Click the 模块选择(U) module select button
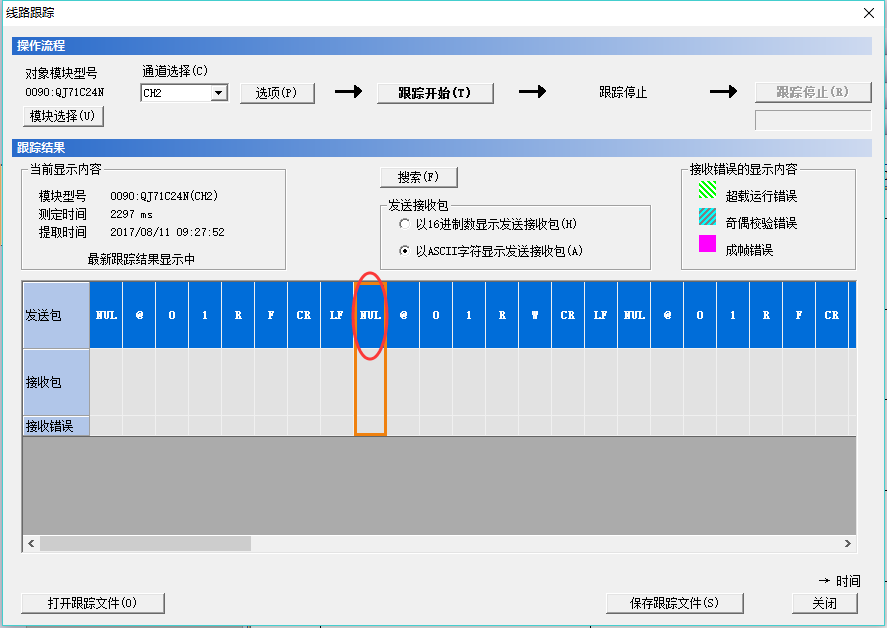Image resolution: width=887 pixels, height=628 pixels. tap(63, 116)
